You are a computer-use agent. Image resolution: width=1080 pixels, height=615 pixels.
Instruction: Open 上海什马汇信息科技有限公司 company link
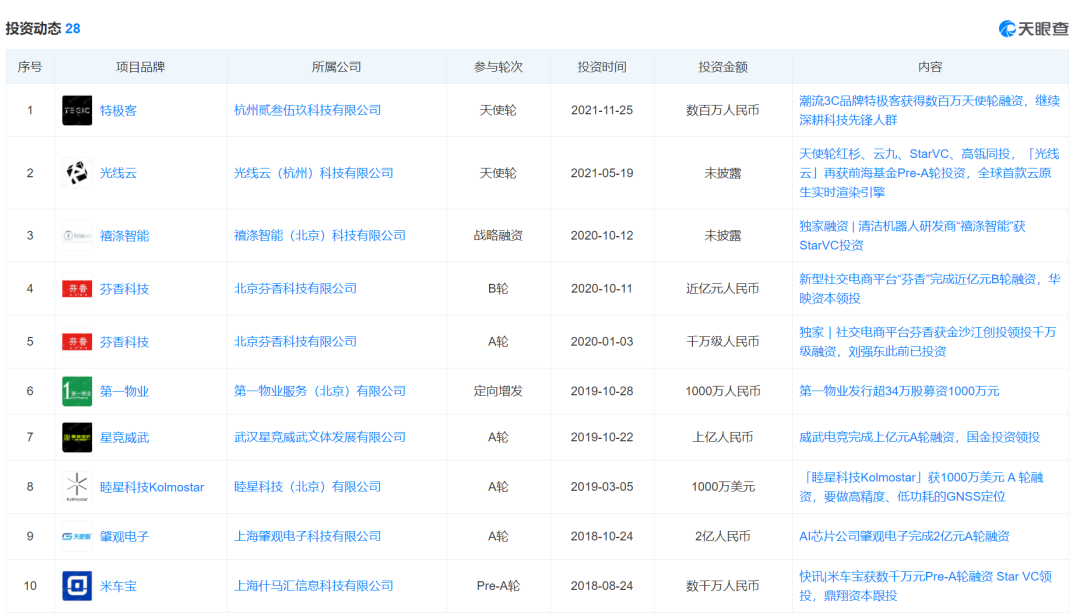[x=313, y=586]
